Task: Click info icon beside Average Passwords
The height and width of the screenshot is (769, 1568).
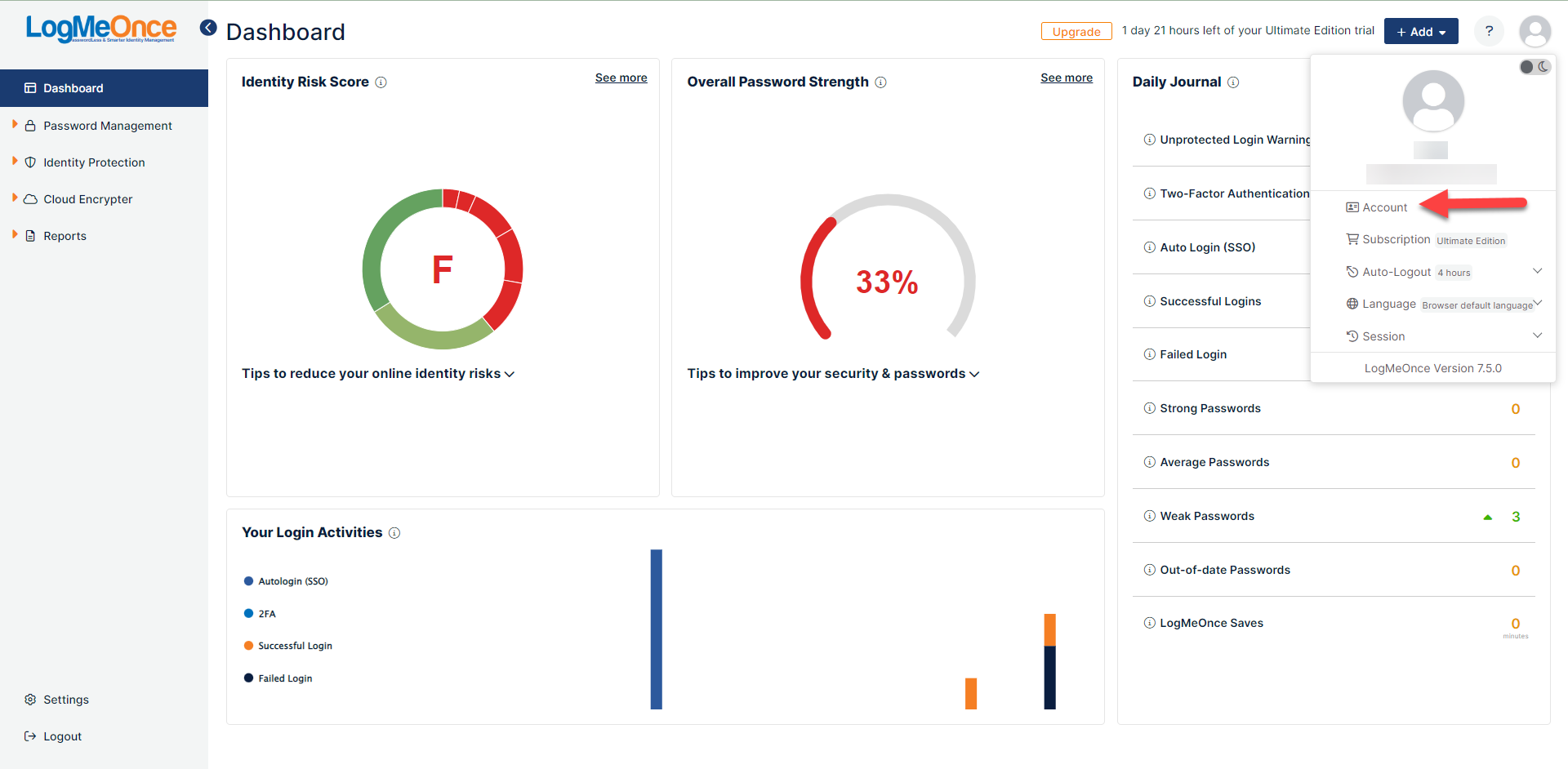Action: click(x=1150, y=462)
